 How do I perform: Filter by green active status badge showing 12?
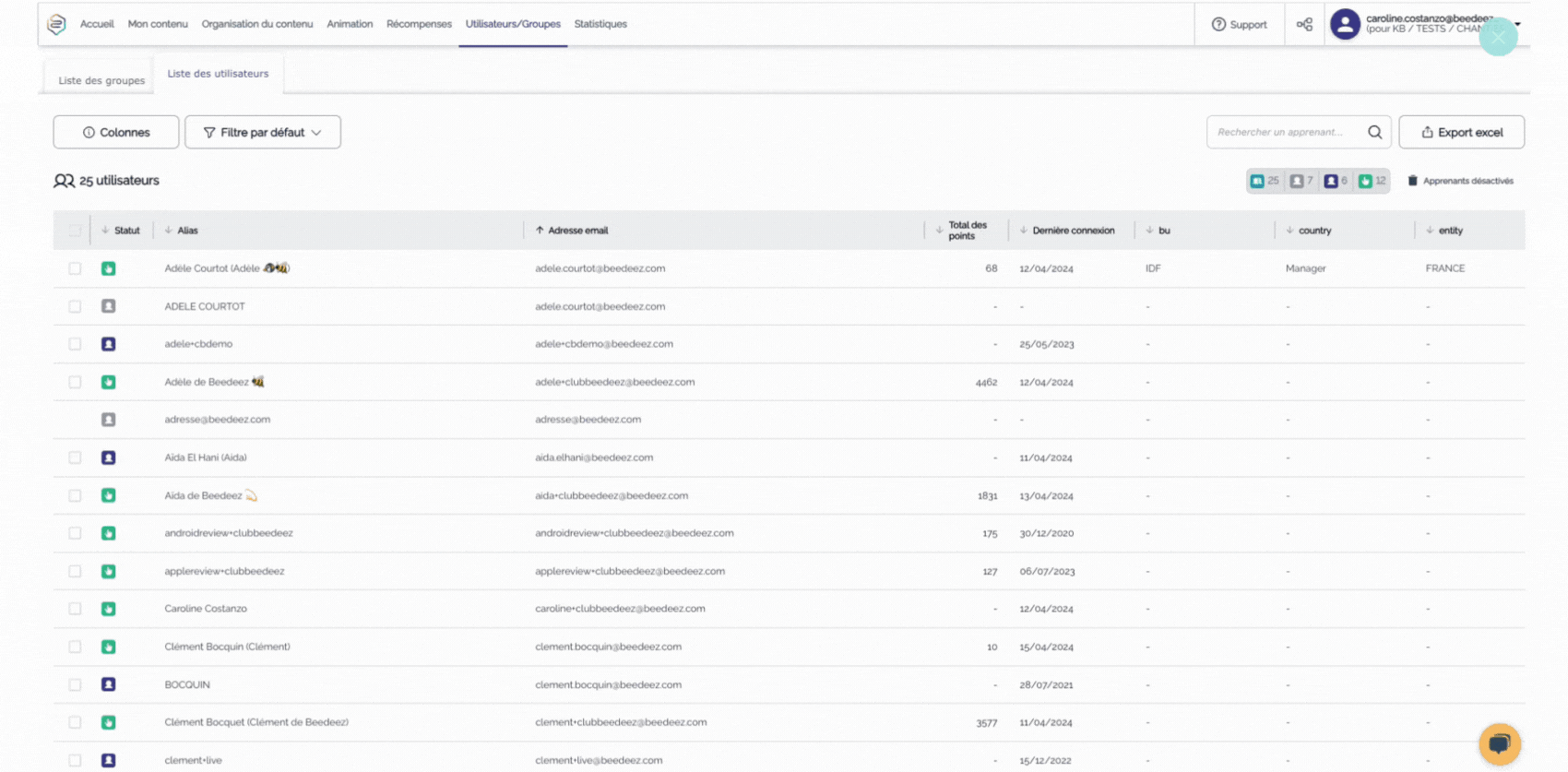click(x=1372, y=181)
